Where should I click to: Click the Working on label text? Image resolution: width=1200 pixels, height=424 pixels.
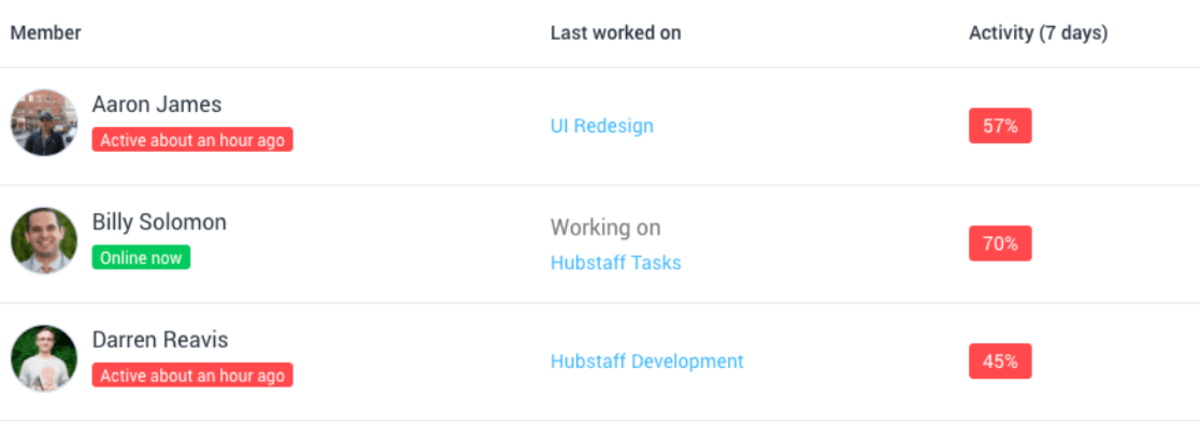(605, 228)
